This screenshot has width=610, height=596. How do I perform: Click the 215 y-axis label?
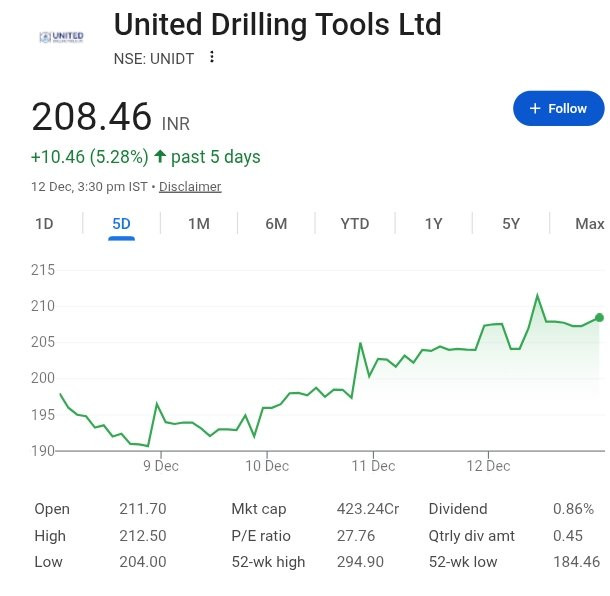[x=43, y=270]
